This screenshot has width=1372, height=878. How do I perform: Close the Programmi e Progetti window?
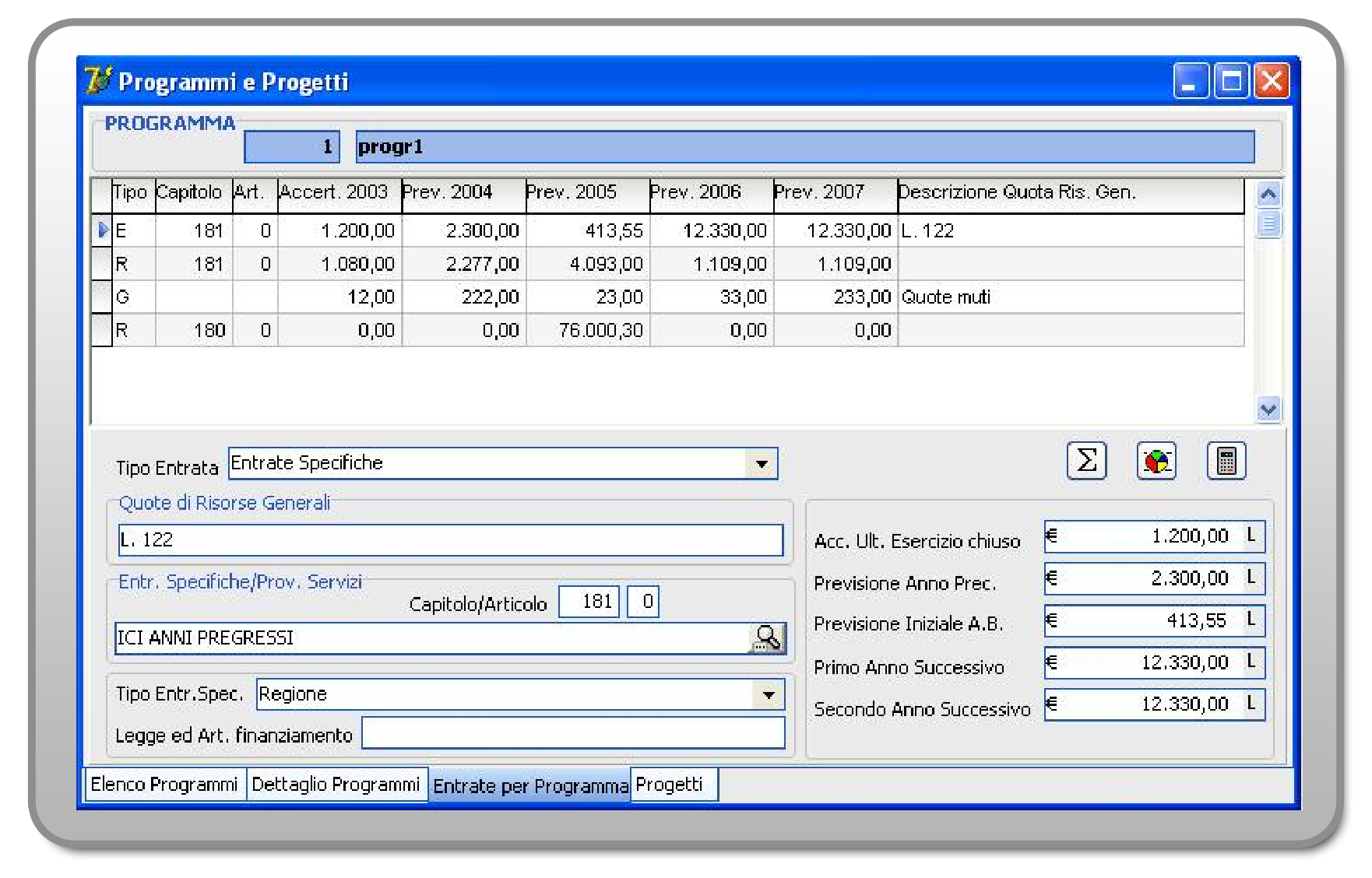pos(1272,81)
